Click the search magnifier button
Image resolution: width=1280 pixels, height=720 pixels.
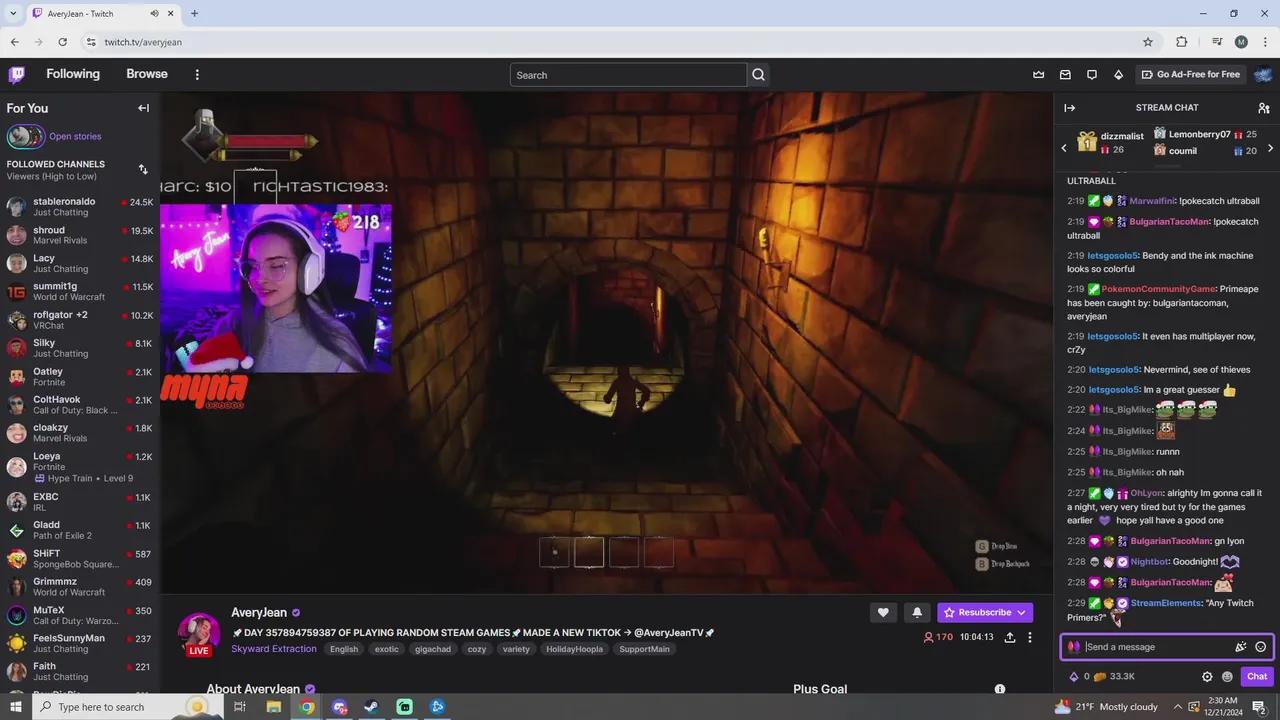(x=758, y=75)
